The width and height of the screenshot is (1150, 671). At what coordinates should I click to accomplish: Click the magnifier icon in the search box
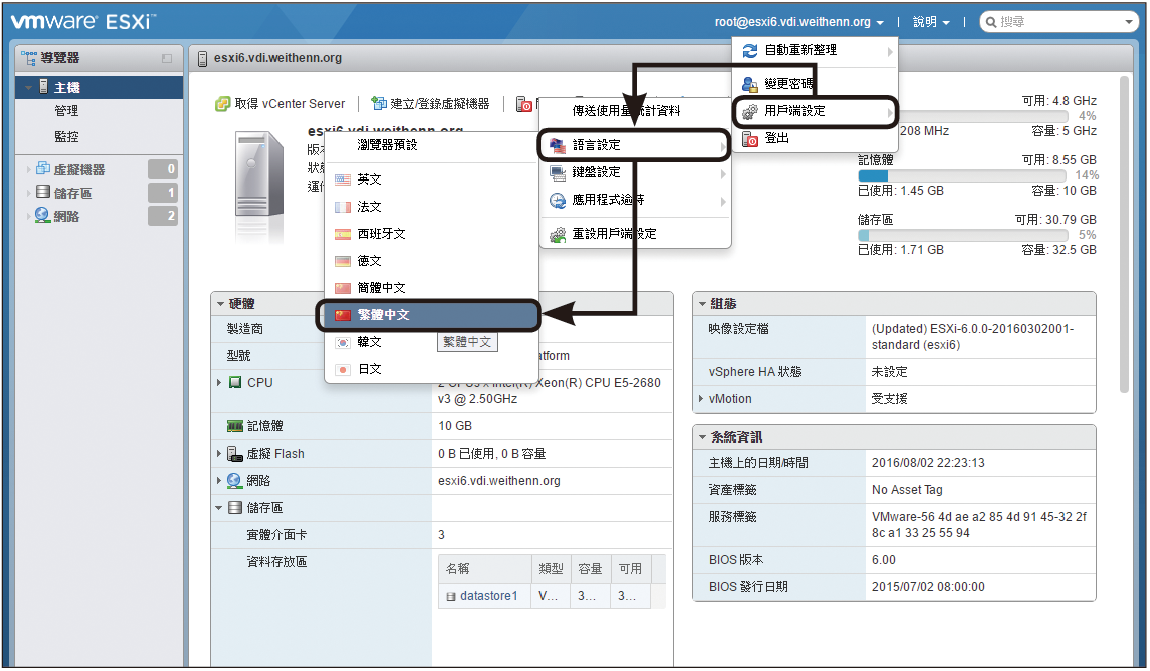coord(991,22)
